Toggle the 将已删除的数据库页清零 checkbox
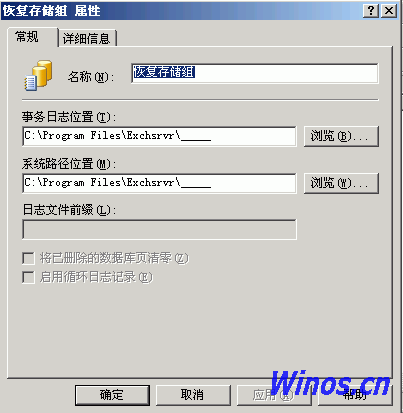Viewport: 403px width, 413px height. 28,258
